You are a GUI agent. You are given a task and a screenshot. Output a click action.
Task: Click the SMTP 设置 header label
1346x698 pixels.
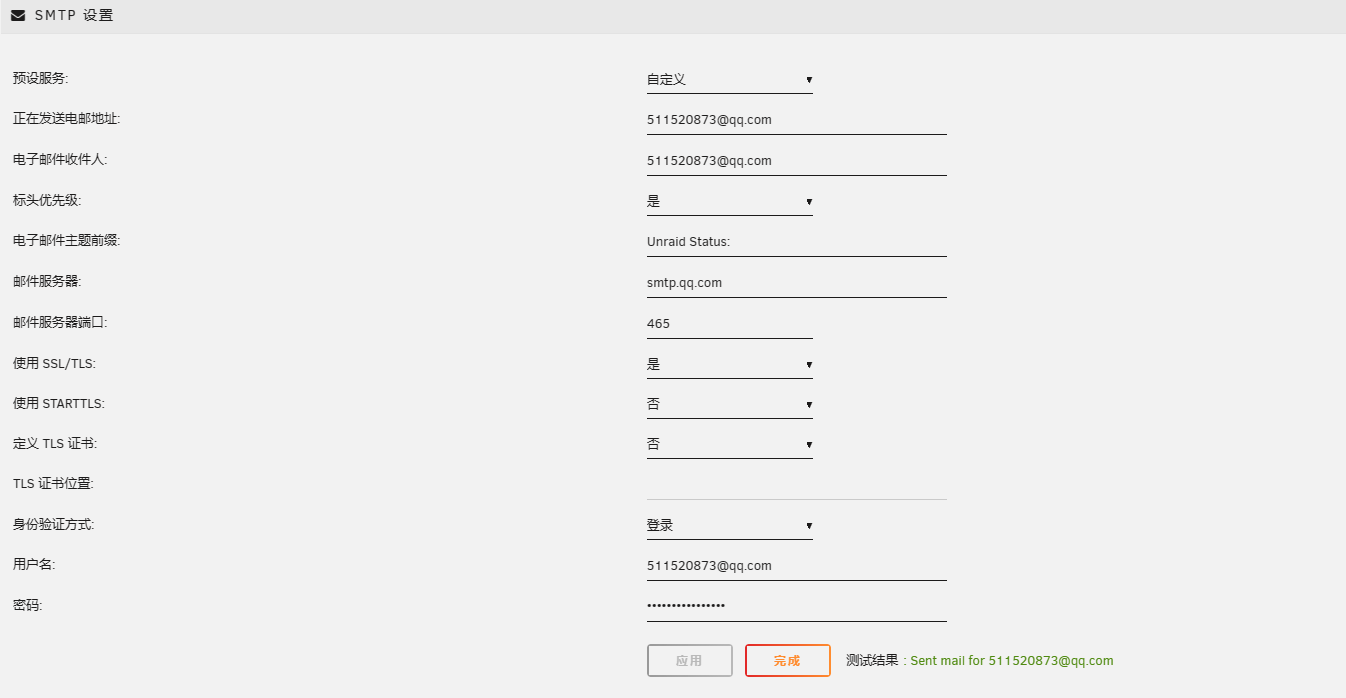[72, 14]
